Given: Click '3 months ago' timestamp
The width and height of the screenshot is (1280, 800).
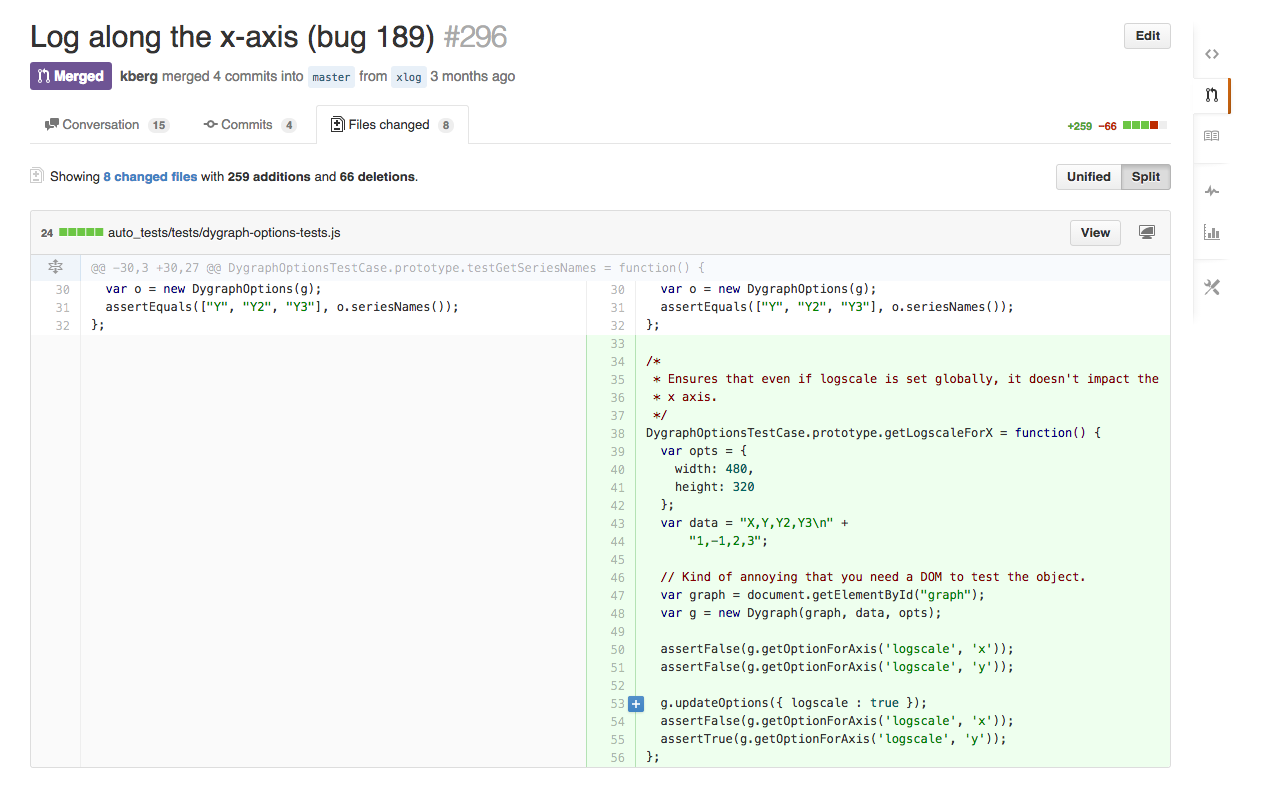Looking at the screenshot, I should click(x=473, y=76).
